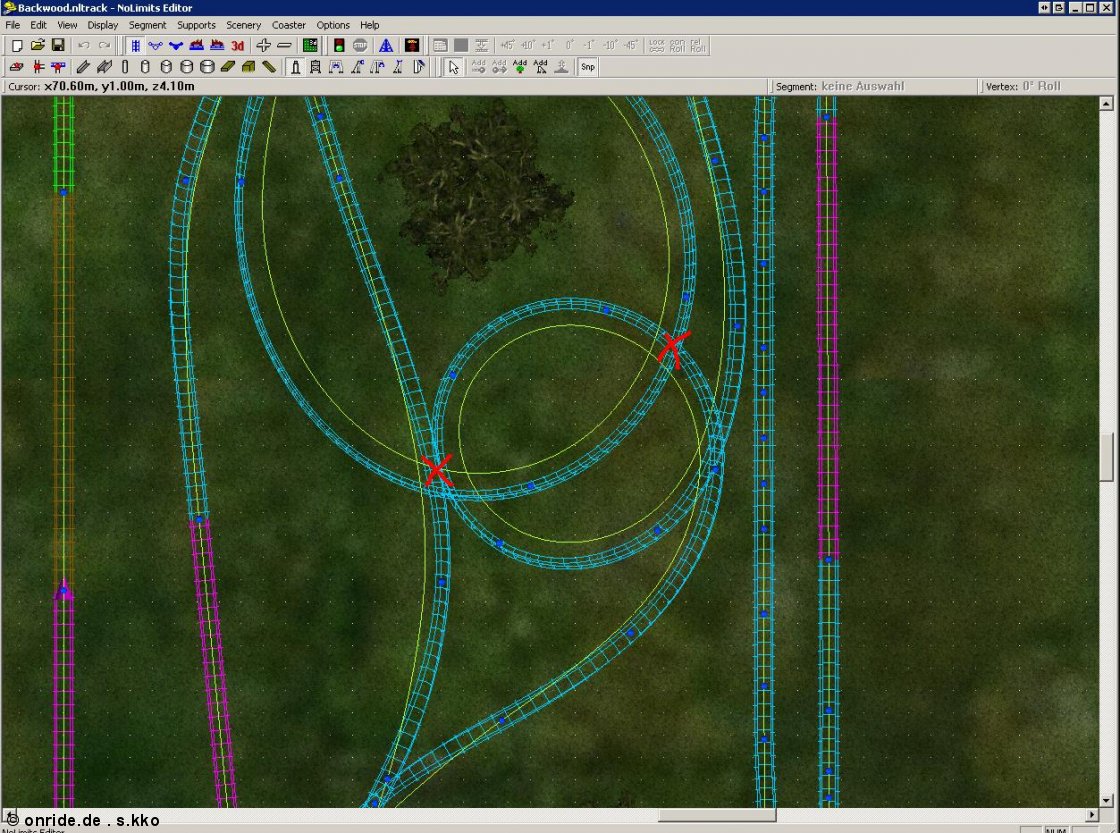Toggle the Snp snap button
1120x833 pixels.
588,67
